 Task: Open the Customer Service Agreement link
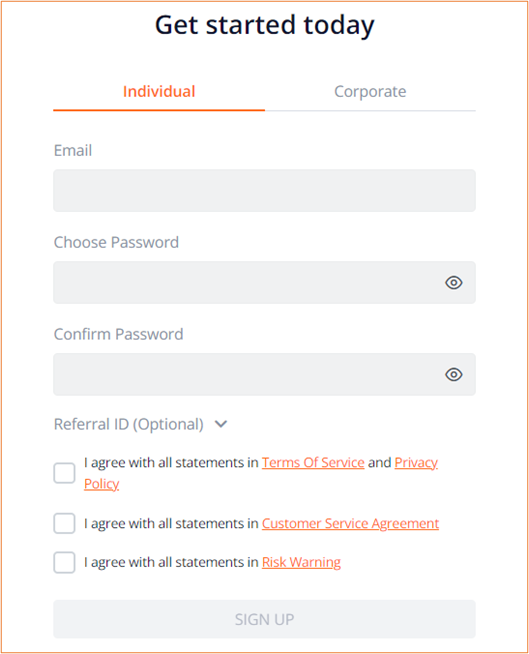350,523
